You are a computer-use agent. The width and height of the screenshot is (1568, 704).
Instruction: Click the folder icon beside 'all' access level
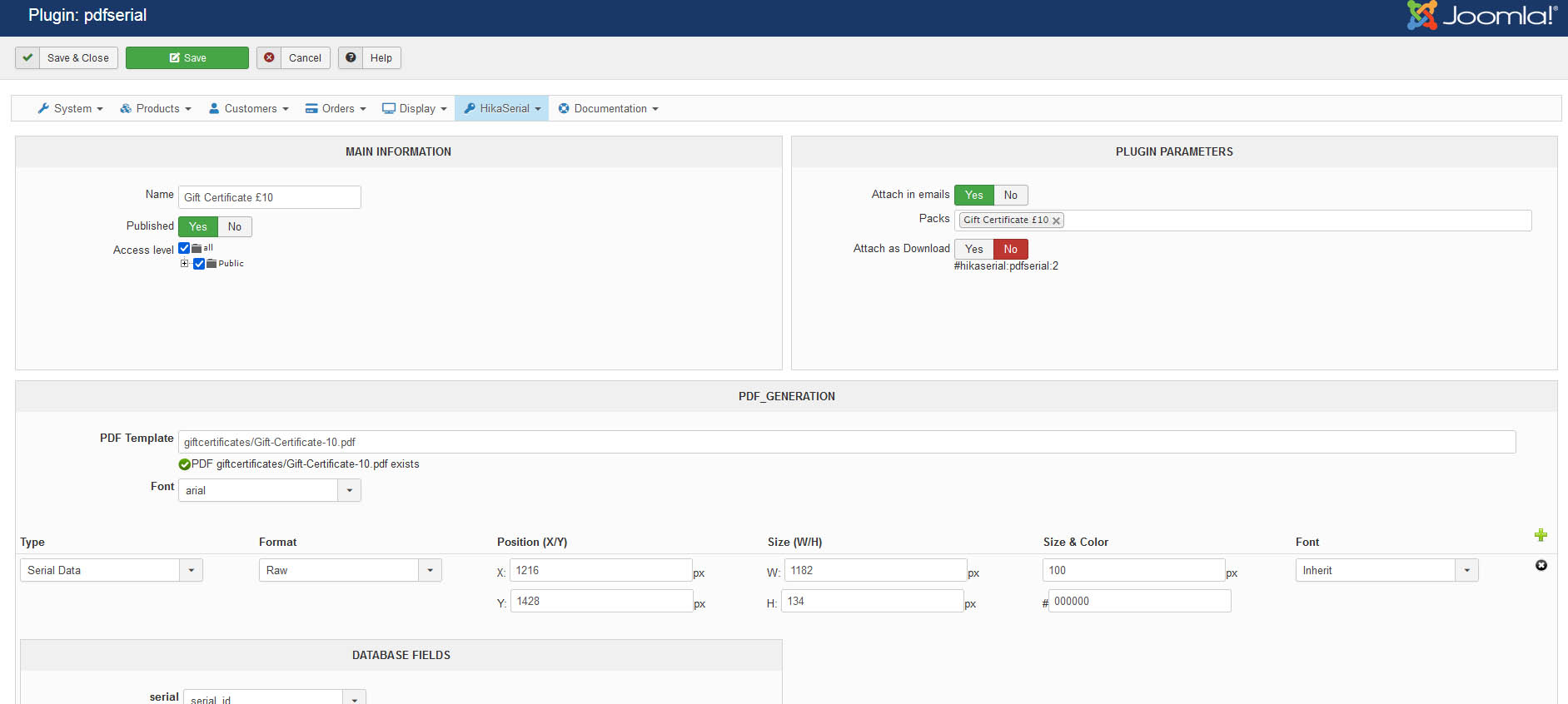point(197,248)
